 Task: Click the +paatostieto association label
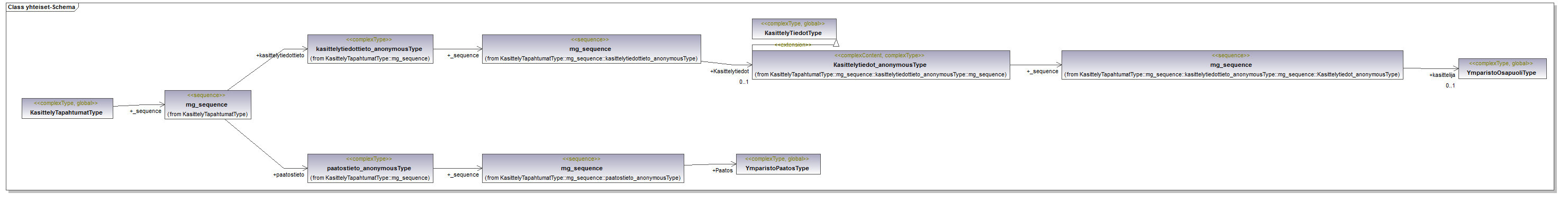click(288, 174)
